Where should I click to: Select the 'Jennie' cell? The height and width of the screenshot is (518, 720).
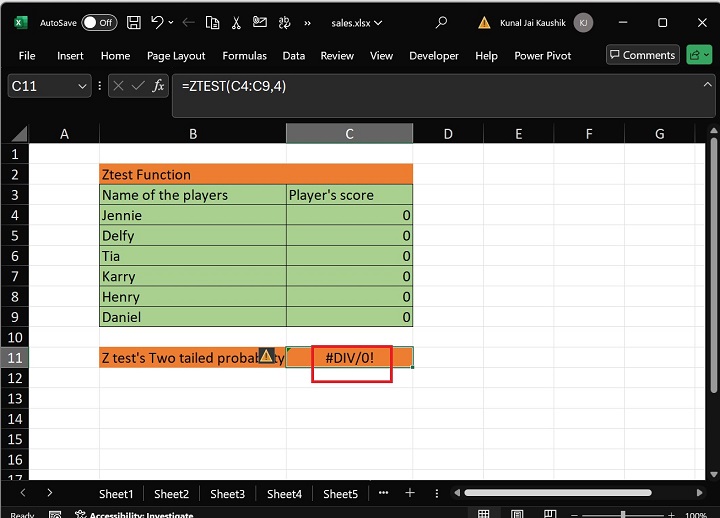pos(193,215)
